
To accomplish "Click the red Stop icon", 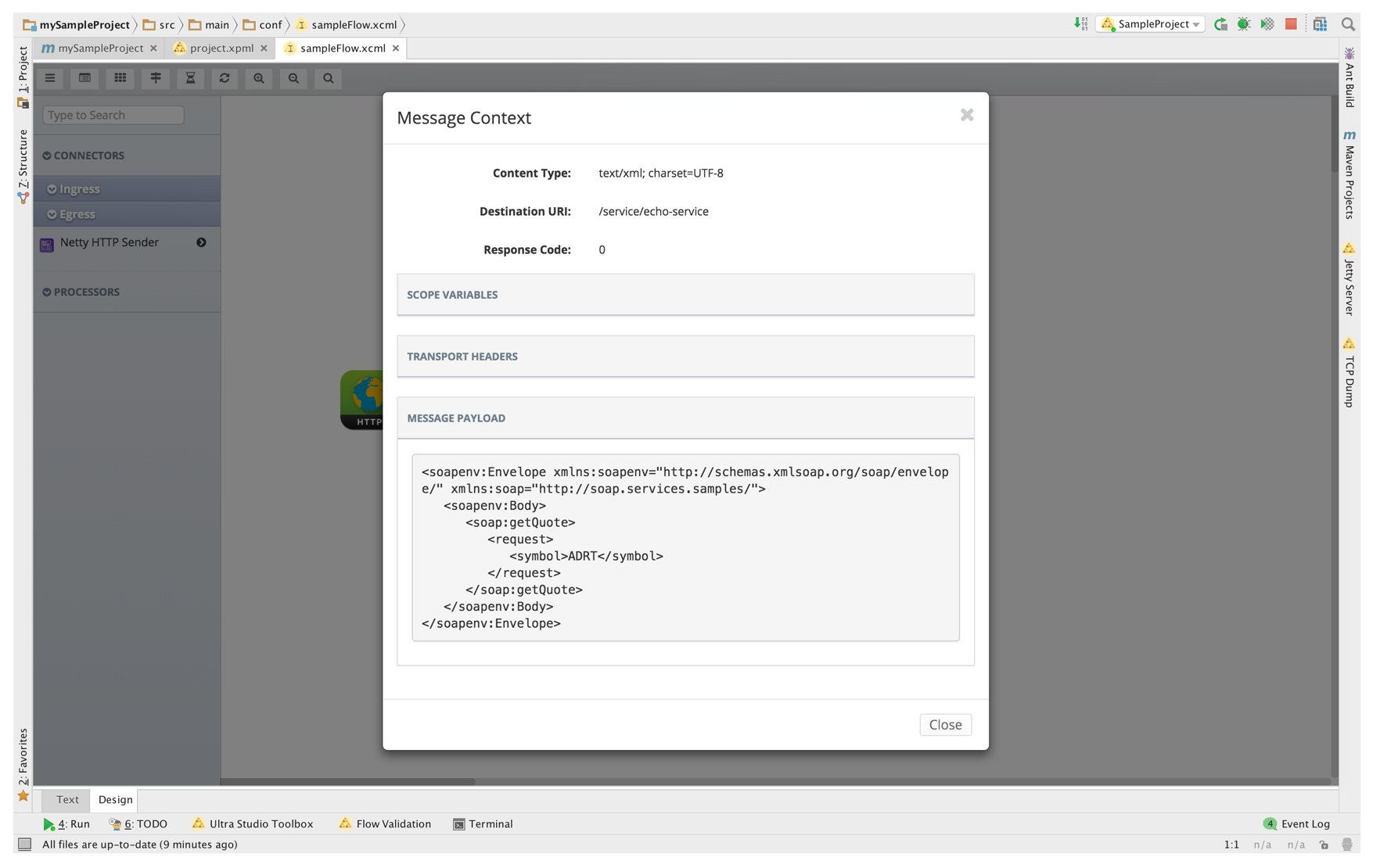I will [x=1291, y=24].
